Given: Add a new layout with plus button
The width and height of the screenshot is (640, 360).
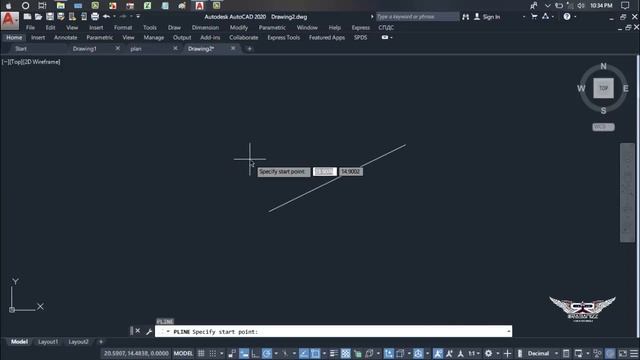Looking at the screenshot, I should 101,342.
